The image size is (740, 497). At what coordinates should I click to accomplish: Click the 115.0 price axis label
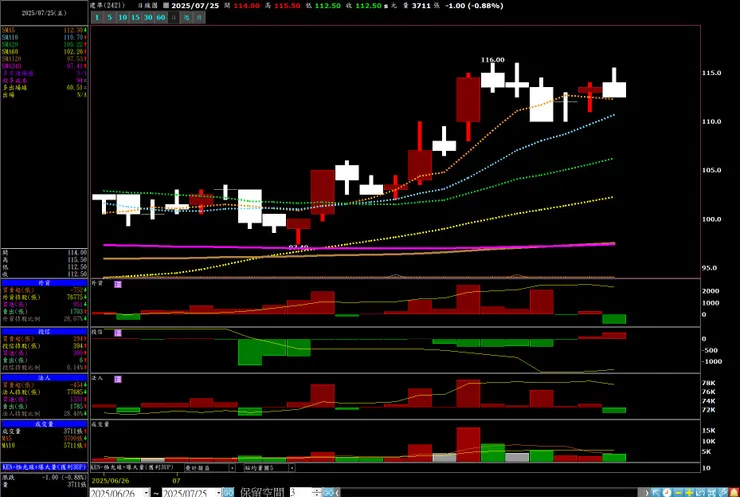[712, 73]
